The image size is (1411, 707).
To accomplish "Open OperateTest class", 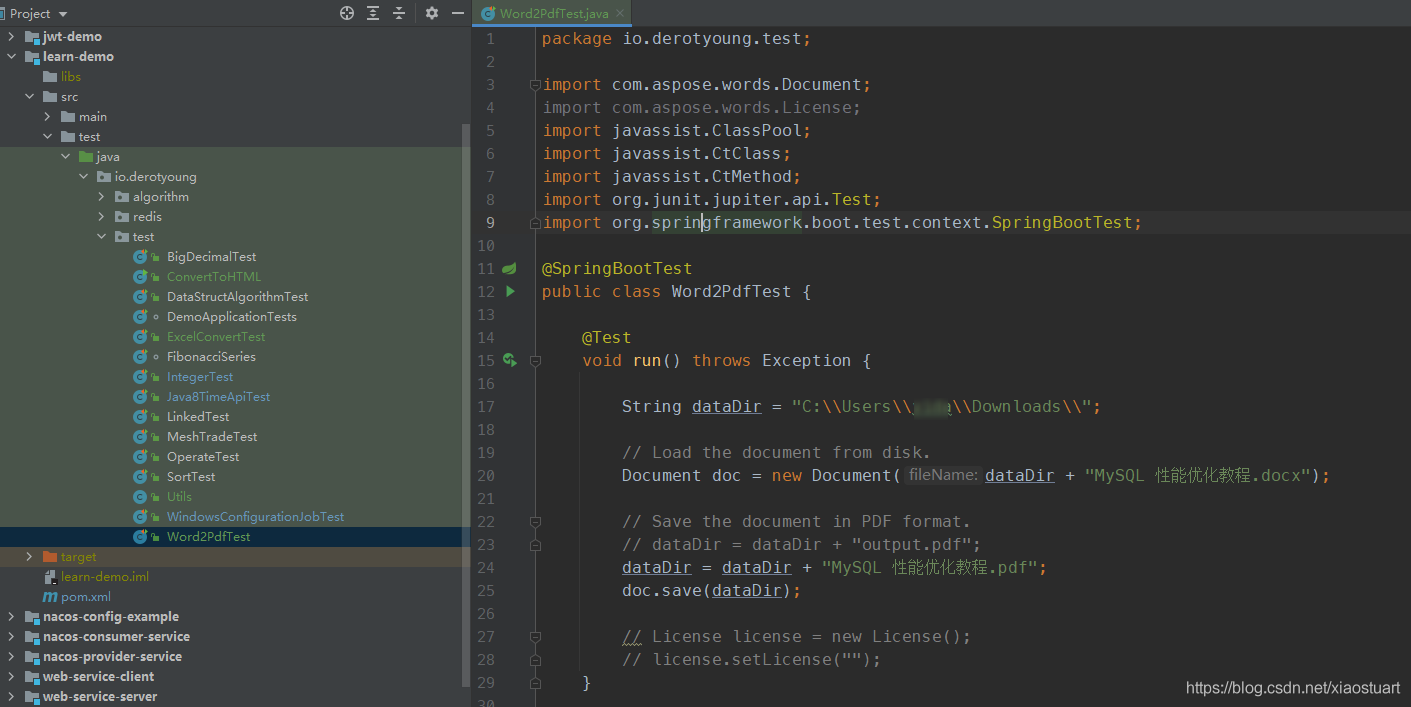I will [203, 457].
